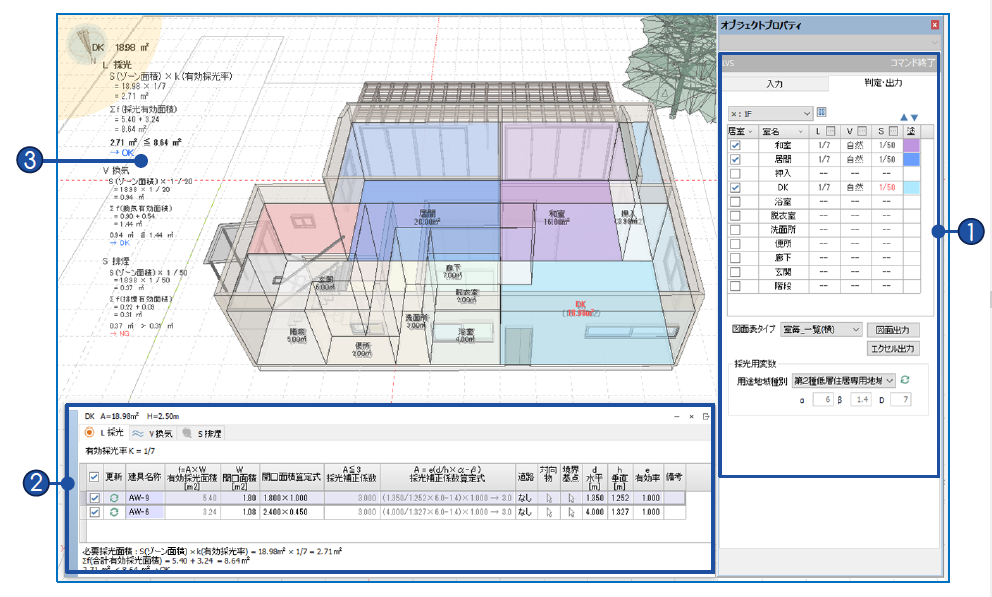Viewport: 992px width, 597px height.
Task: Click the refresh icon for AW-6 row
Action: coord(114,512)
